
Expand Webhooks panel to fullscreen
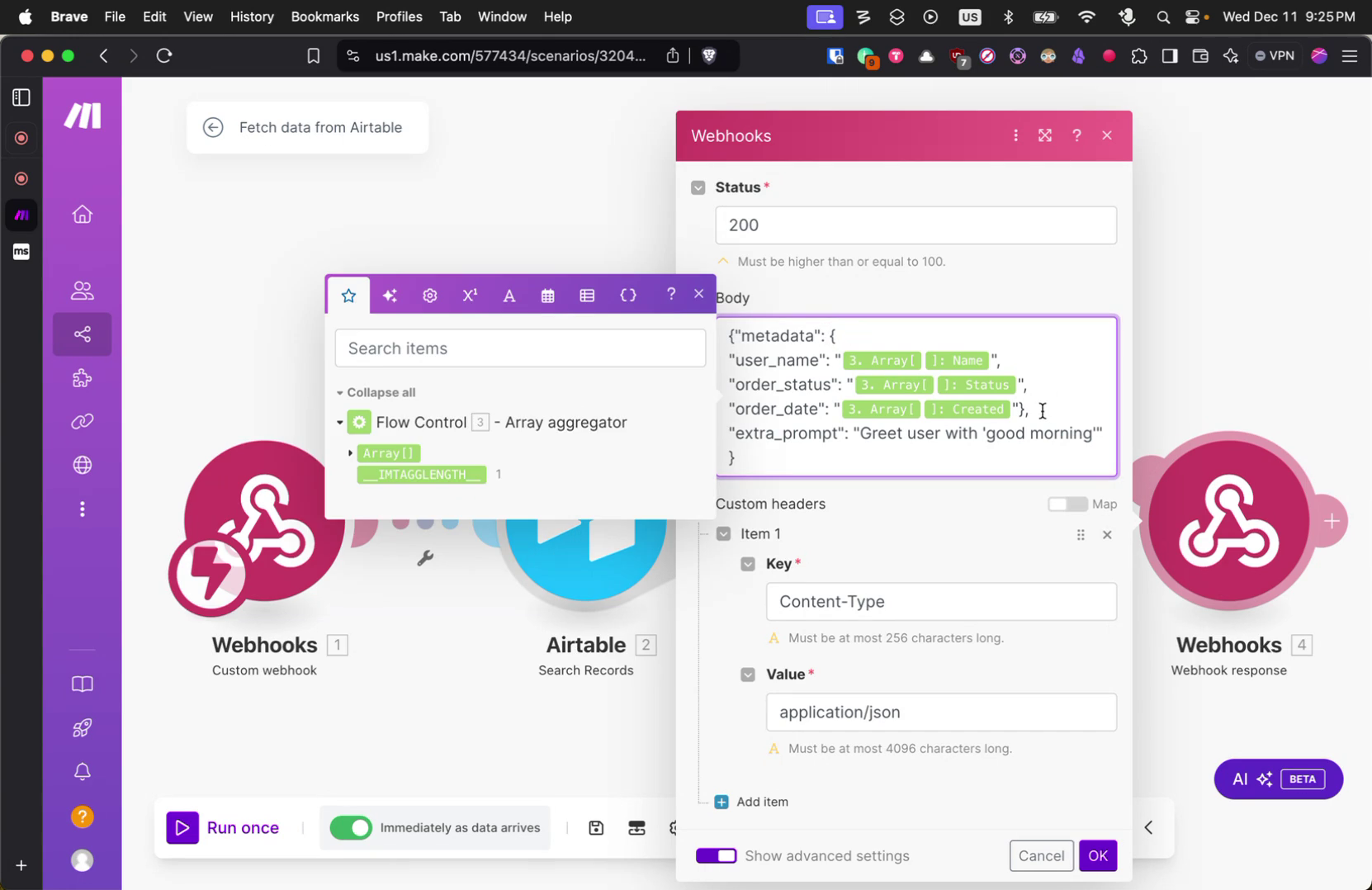point(1045,135)
